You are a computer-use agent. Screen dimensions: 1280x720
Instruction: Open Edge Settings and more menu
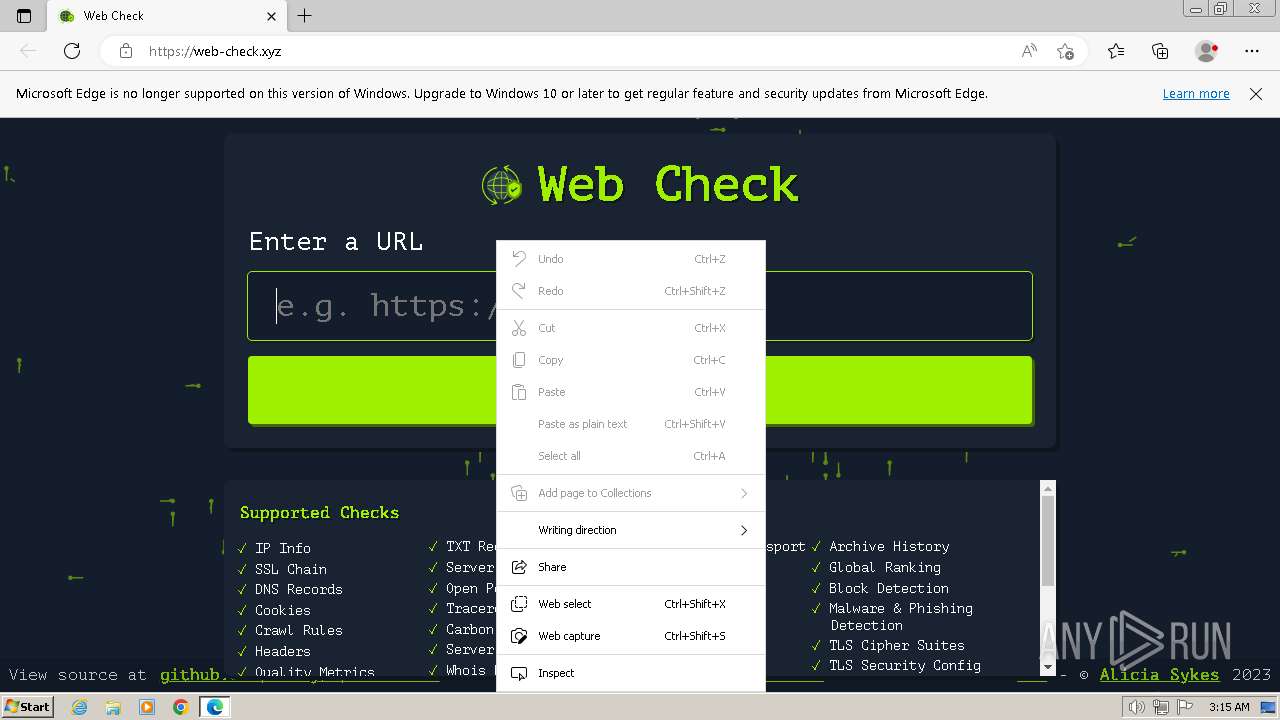tap(1252, 51)
